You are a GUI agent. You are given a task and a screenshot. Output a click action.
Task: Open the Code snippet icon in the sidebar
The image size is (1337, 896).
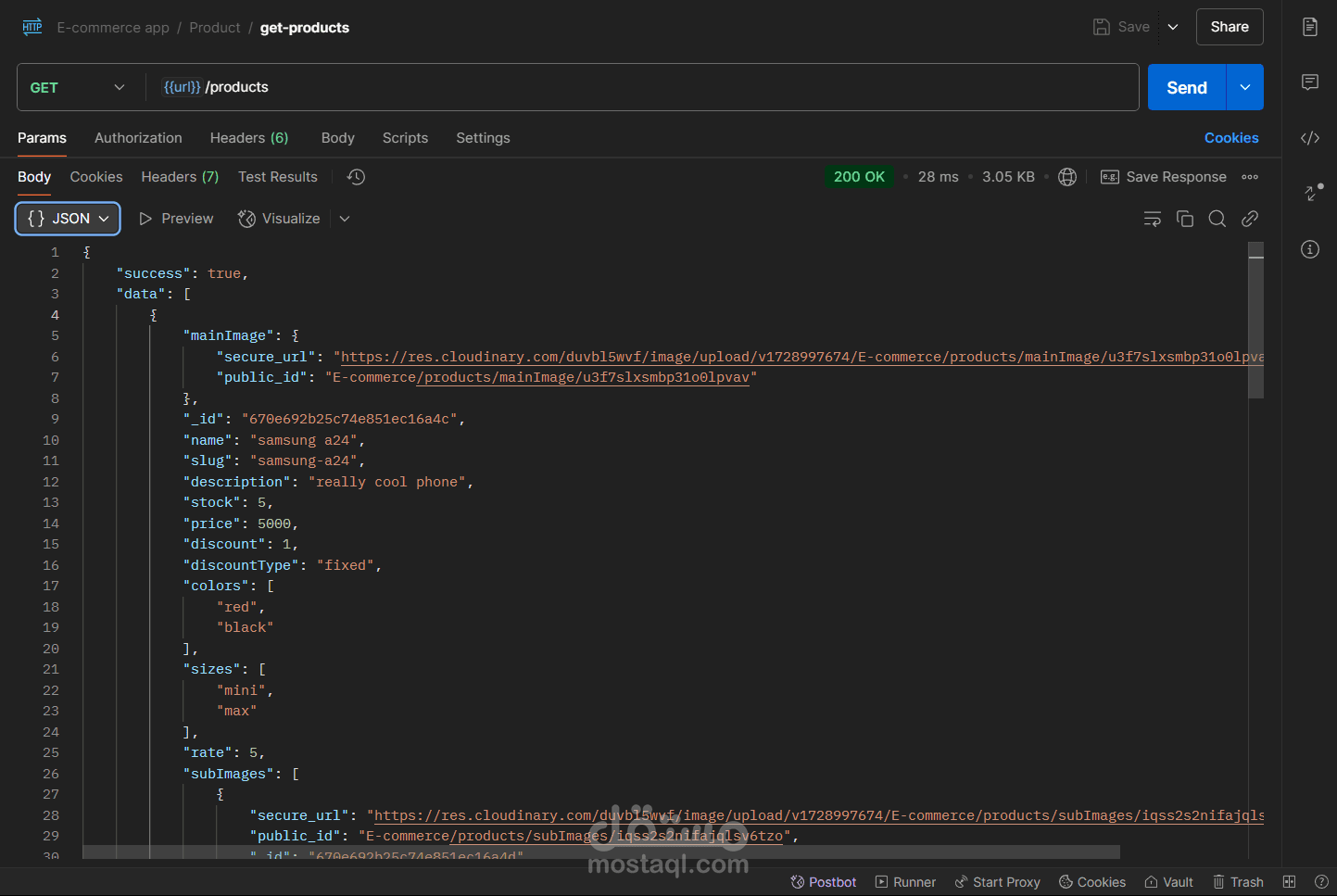pyautogui.click(x=1310, y=138)
